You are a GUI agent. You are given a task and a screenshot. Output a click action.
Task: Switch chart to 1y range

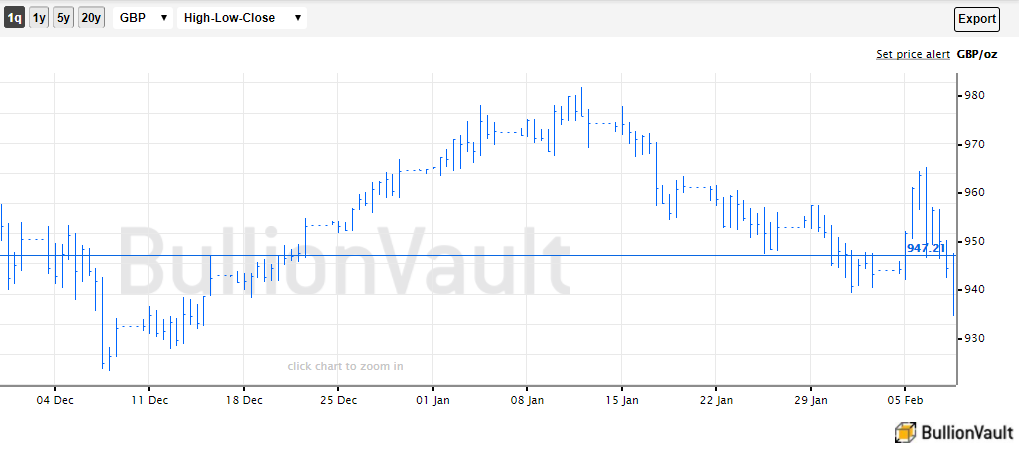(39, 18)
